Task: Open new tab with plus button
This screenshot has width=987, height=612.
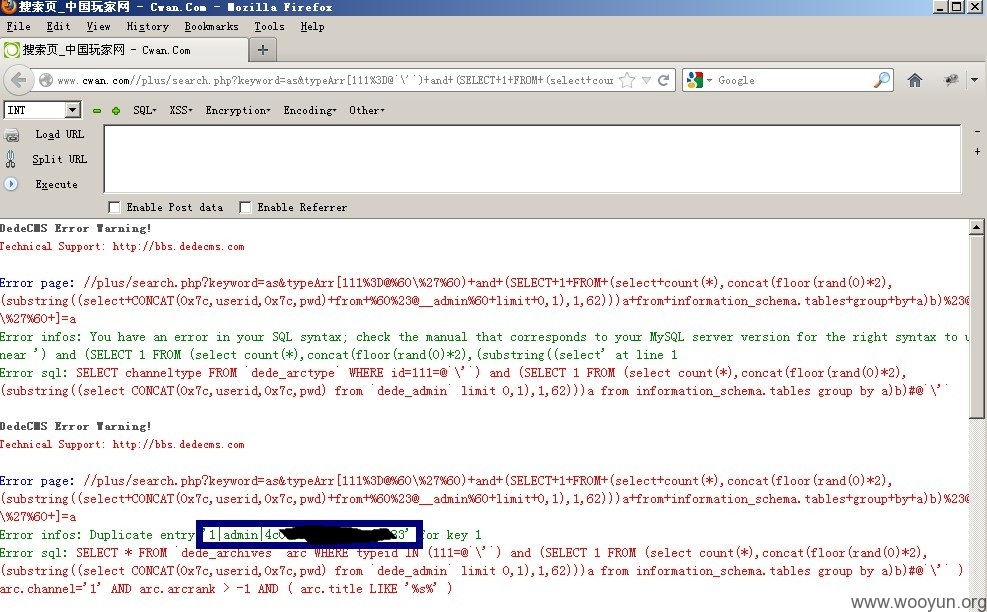Action: click(263, 50)
